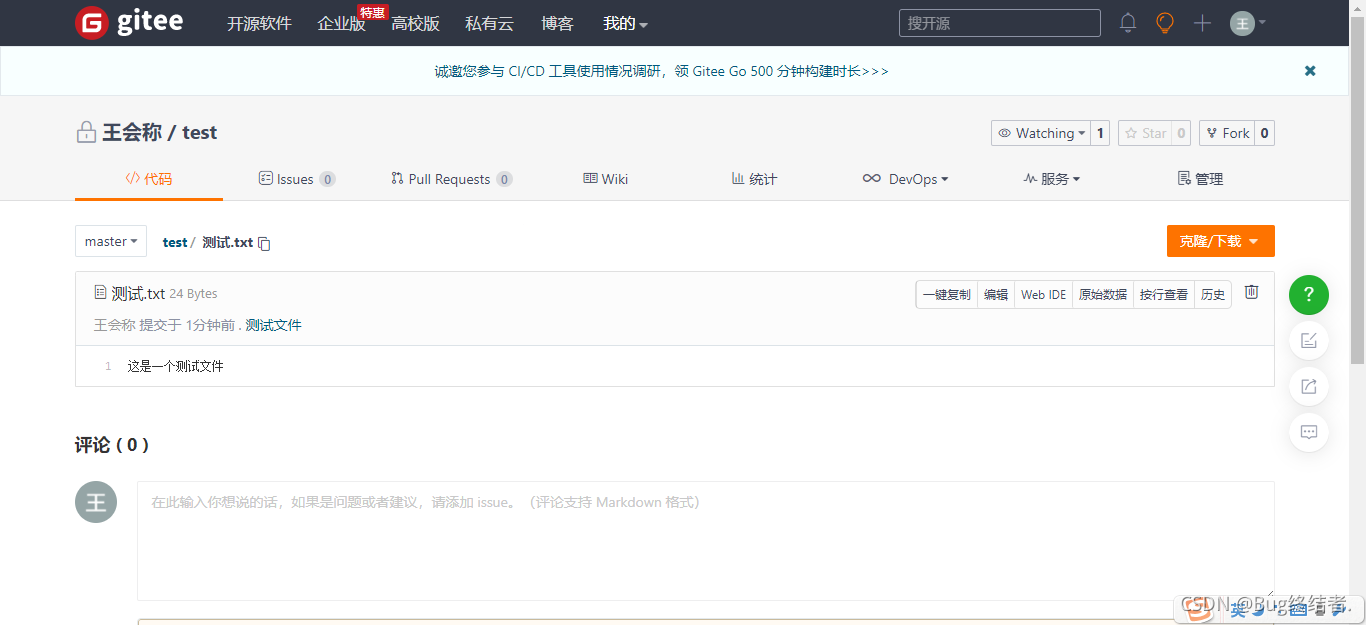Close the CI/CD survey banner

[x=1310, y=71]
